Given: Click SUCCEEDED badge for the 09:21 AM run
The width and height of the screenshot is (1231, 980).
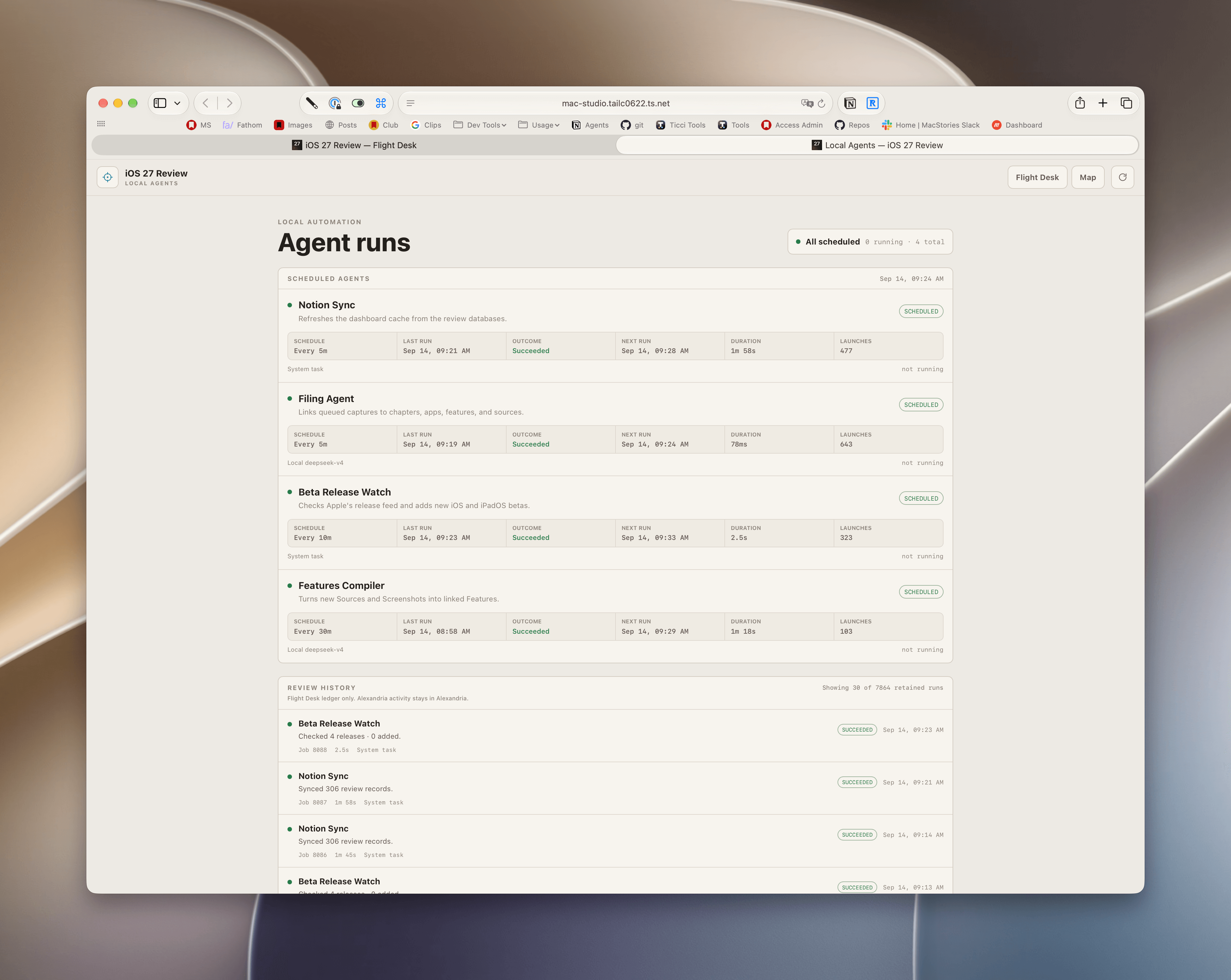Looking at the screenshot, I should tap(857, 782).
